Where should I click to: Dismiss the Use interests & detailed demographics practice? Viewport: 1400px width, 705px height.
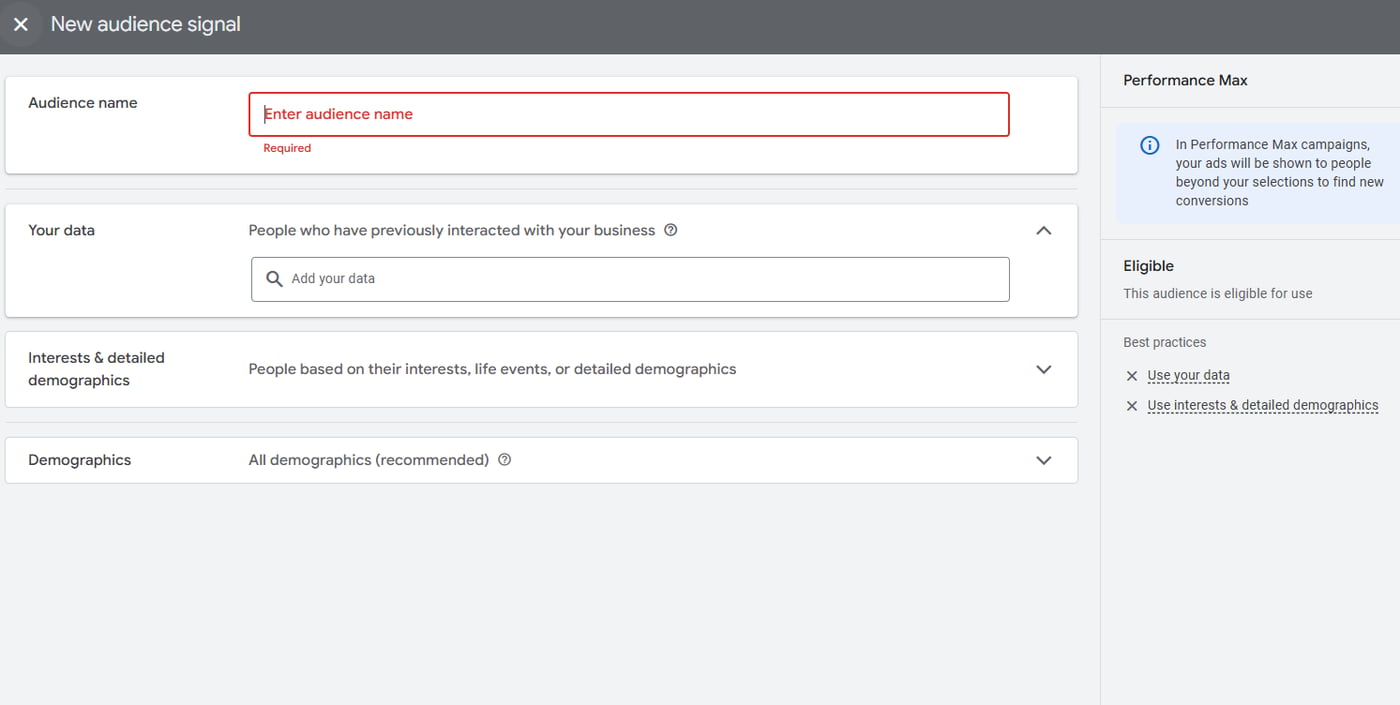click(x=1131, y=406)
